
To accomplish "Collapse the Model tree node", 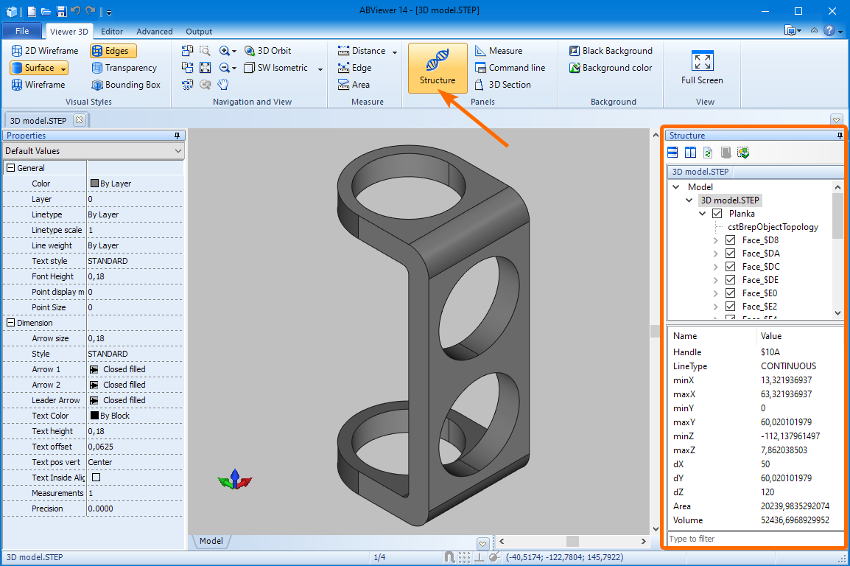I will [676, 187].
